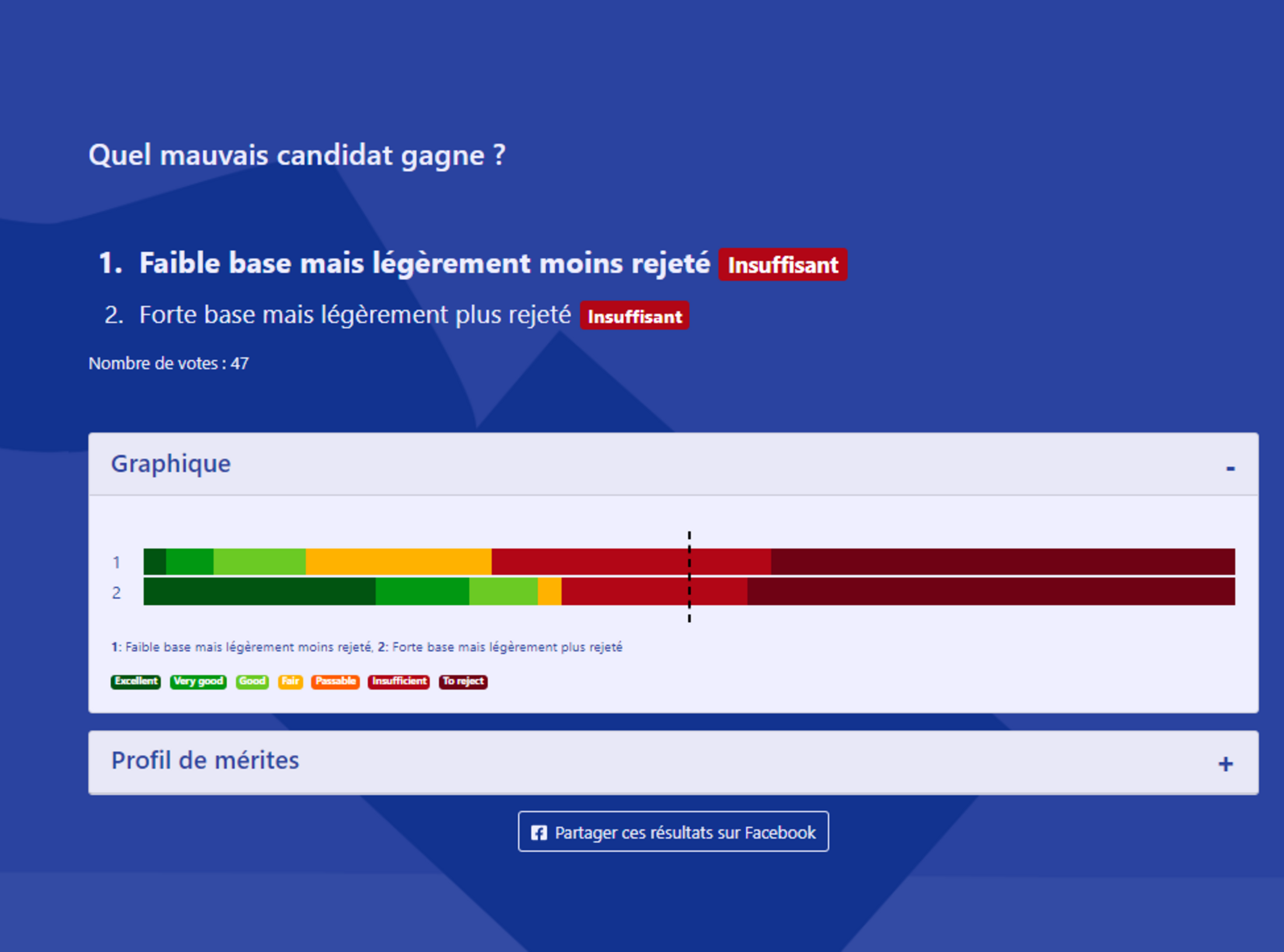Click the Profil de mérites heading
Image resolution: width=1284 pixels, height=952 pixels.
coord(205,761)
